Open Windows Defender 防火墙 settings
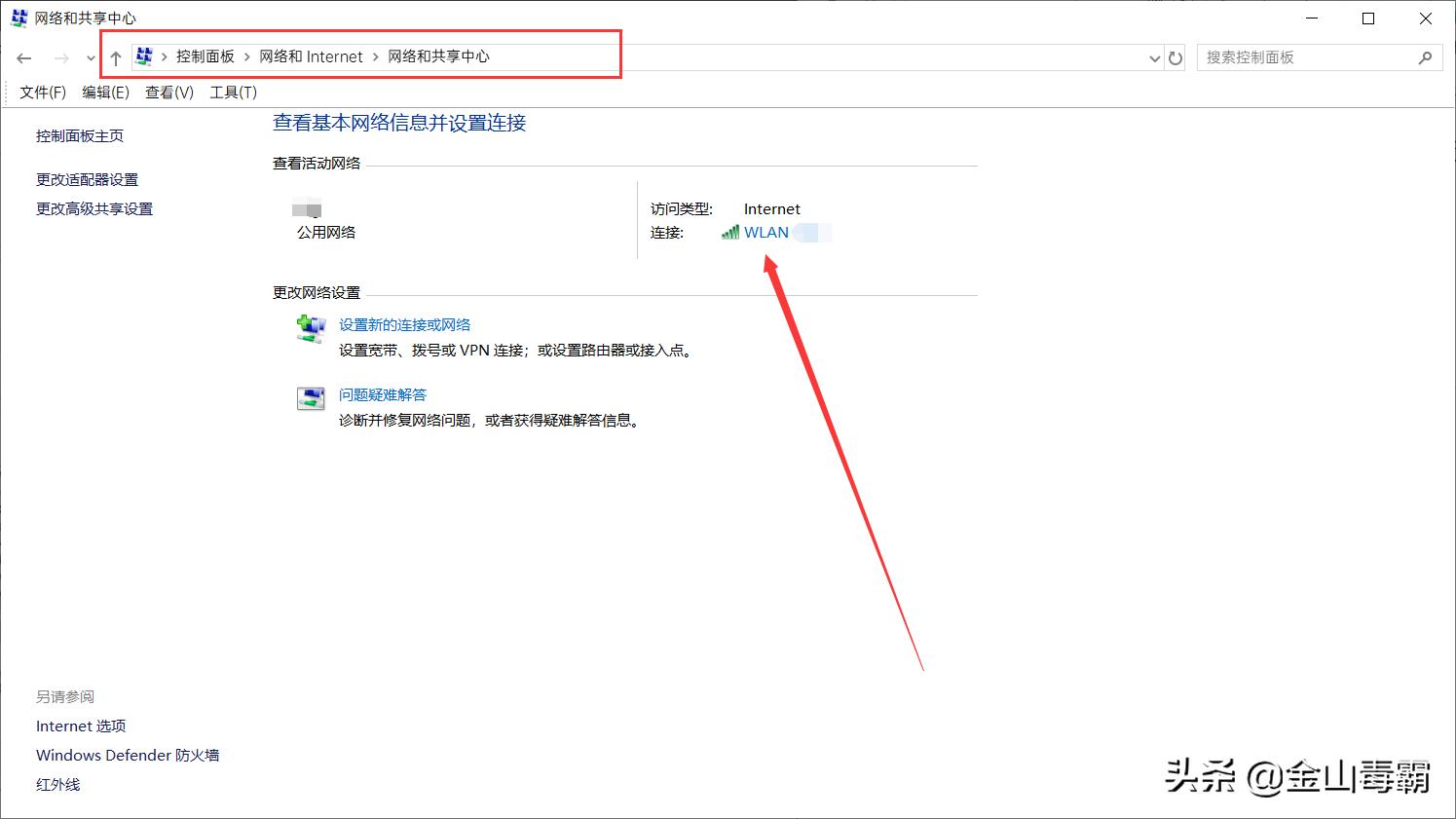Image resolution: width=1456 pixels, height=819 pixels. click(128, 755)
